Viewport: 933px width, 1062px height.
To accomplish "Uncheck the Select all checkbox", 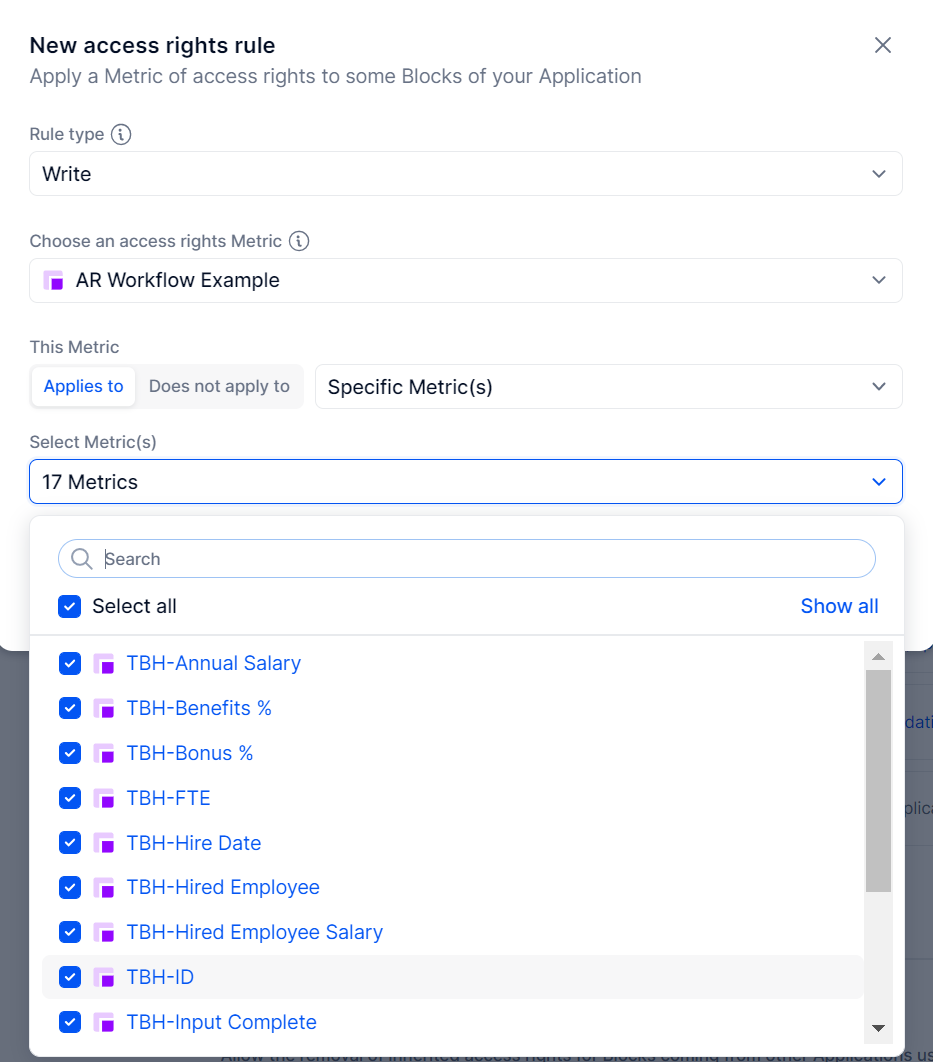I will click(70, 606).
